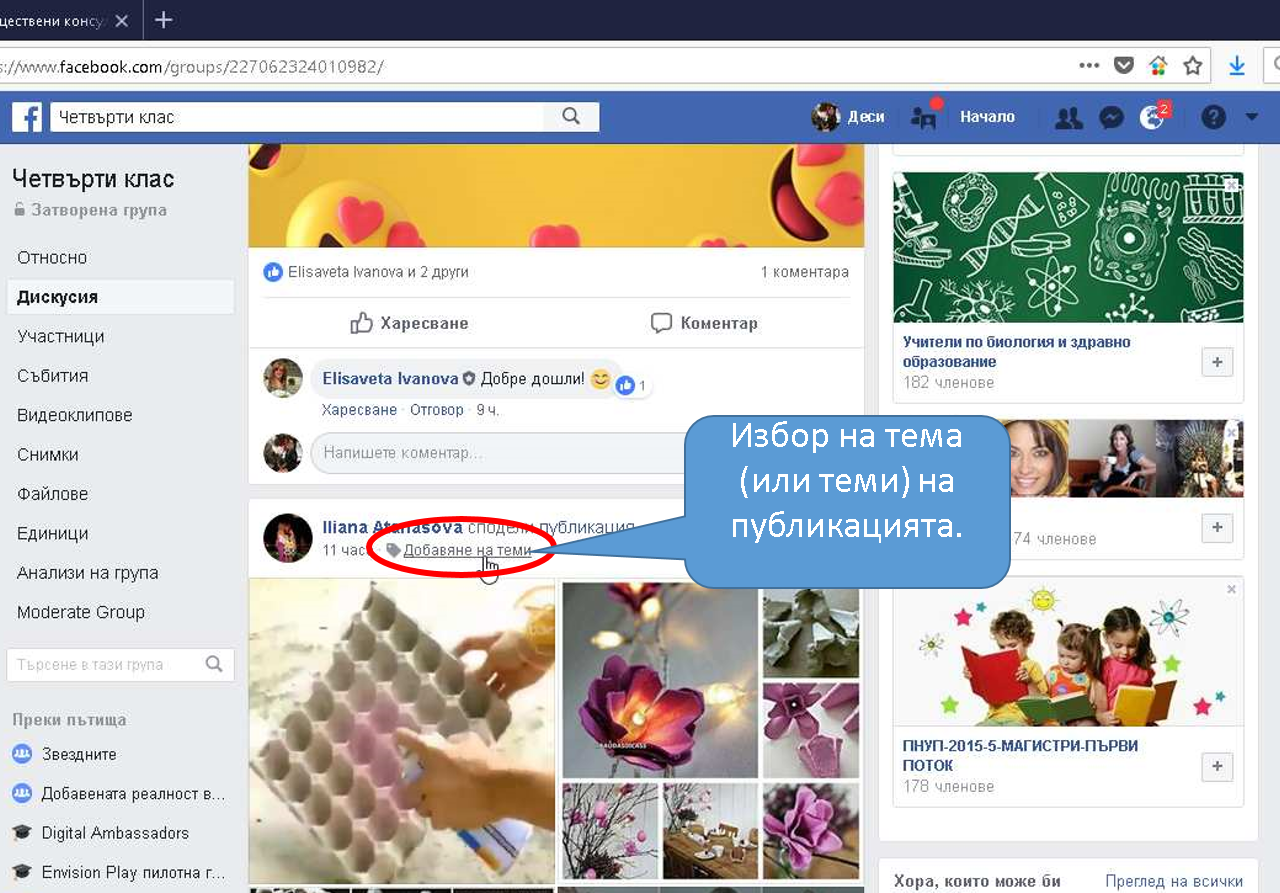Open the page actions three-dots menu in address bar
The width and height of the screenshot is (1280, 893).
pos(1089,66)
